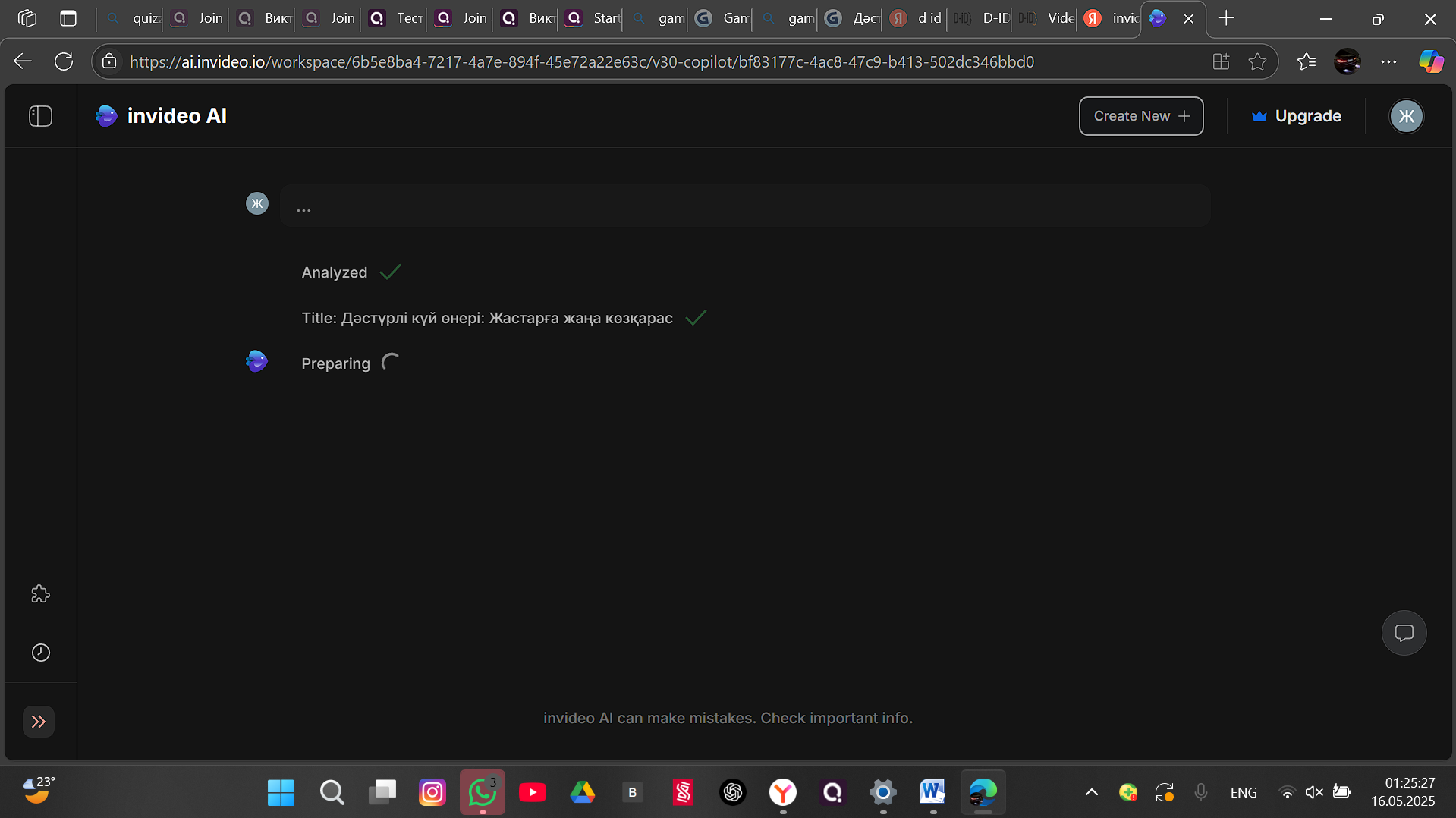Open the Copilot icon in browser toolbar
The width and height of the screenshot is (1456, 818).
(x=1431, y=61)
